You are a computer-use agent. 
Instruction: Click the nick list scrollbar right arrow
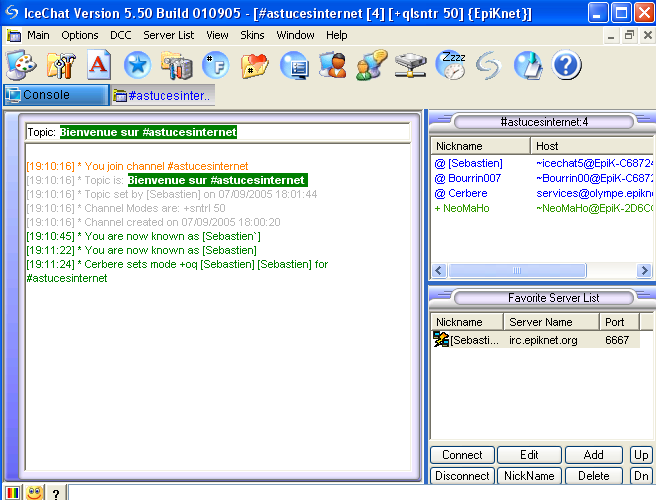[x=644, y=270]
